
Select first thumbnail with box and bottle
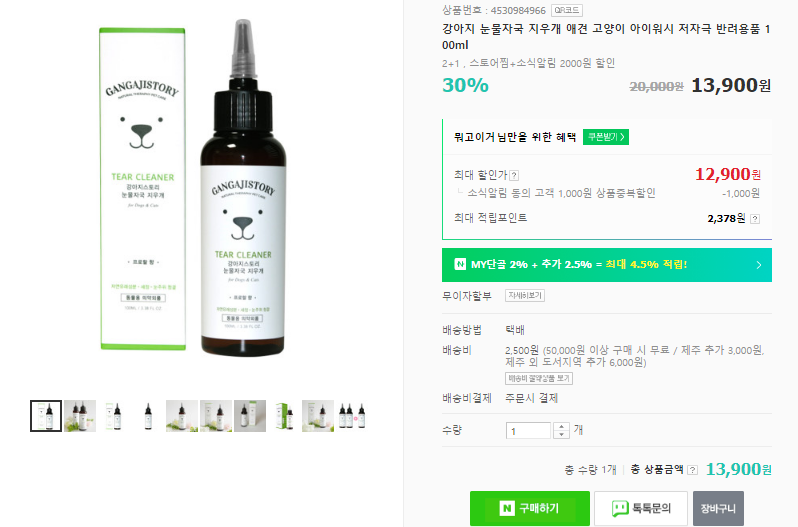pos(46,416)
